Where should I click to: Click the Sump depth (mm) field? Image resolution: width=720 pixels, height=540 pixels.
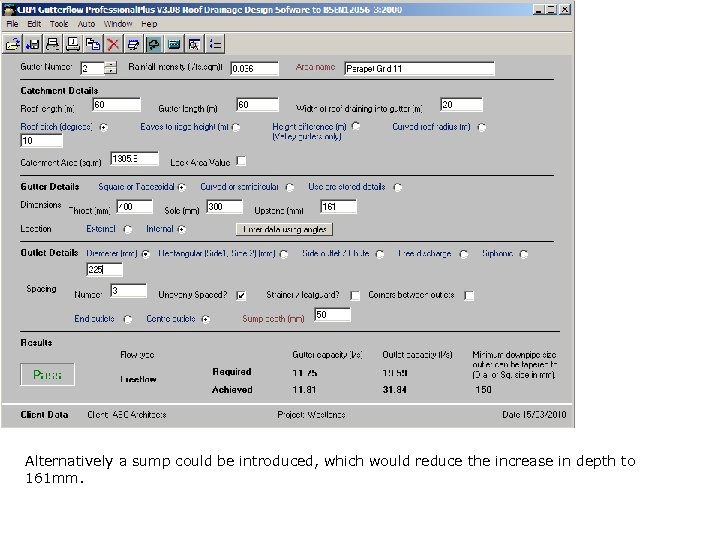click(x=332, y=315)
